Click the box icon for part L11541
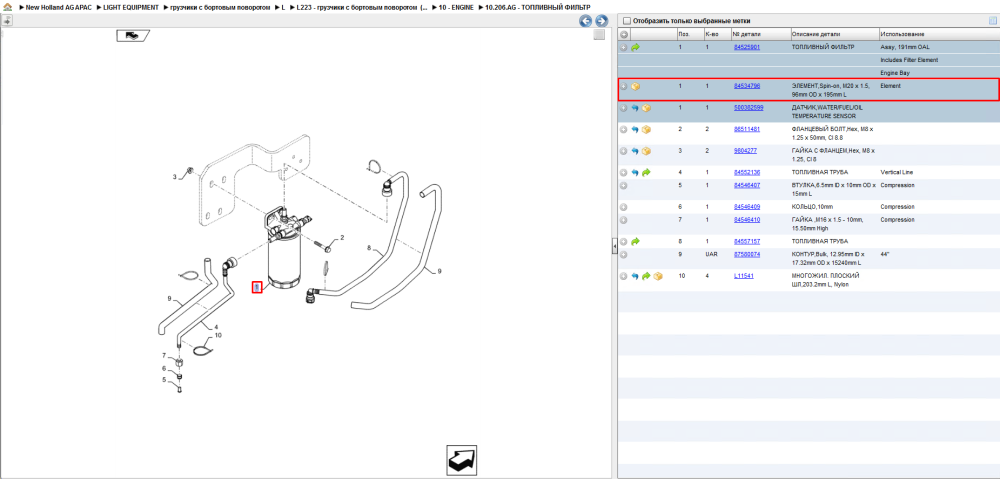The image size is (1000, 479). (658, 276)
